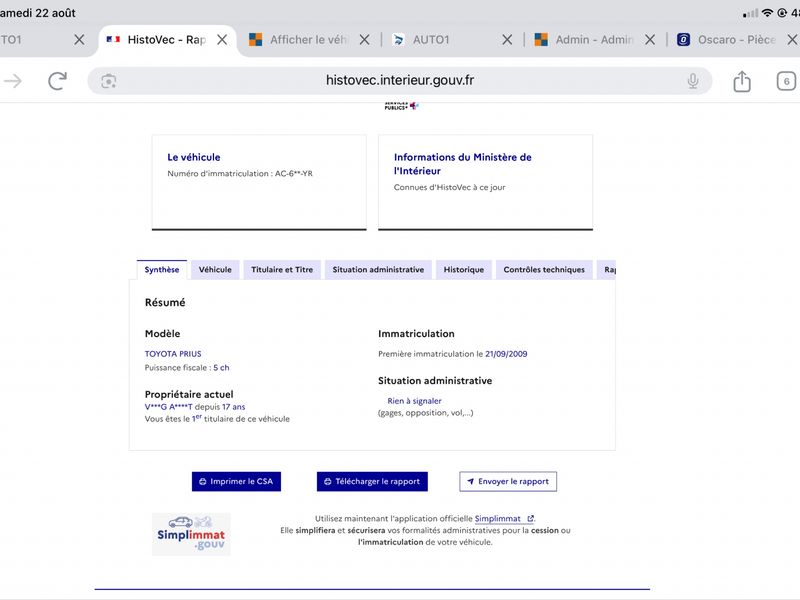Click the TOYOTA PRIUS model text
Screen dimensions: 800x600
click(173, 354)
